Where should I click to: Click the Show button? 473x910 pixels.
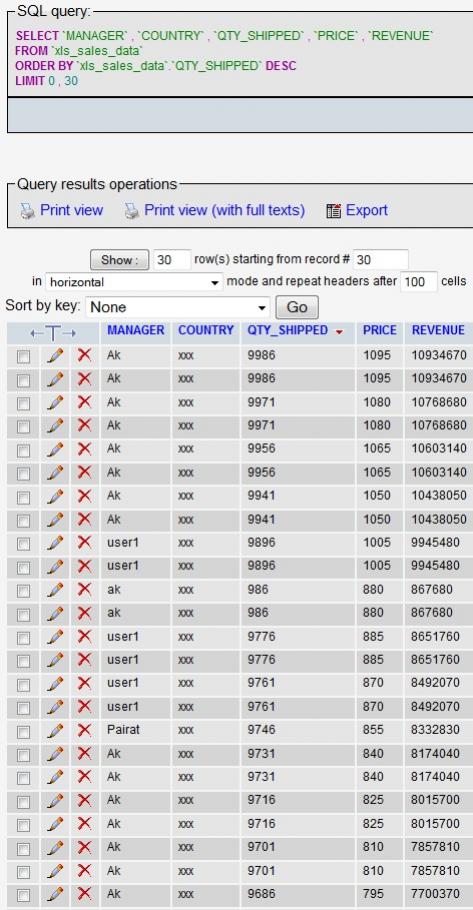[x=120, y=260]
